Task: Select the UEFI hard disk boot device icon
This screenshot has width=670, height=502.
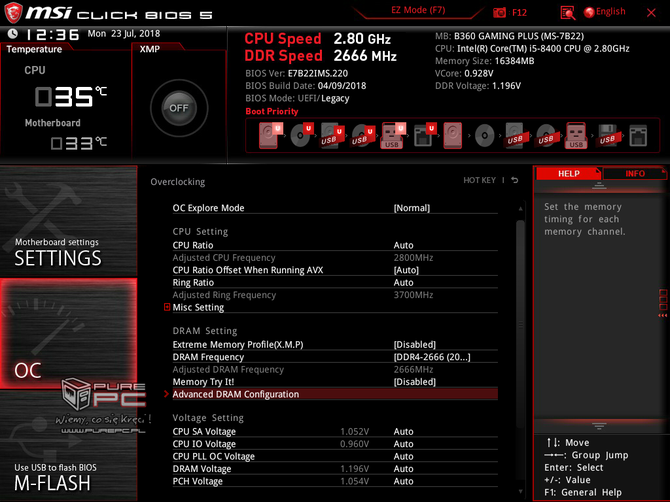Action: point(270,135)
